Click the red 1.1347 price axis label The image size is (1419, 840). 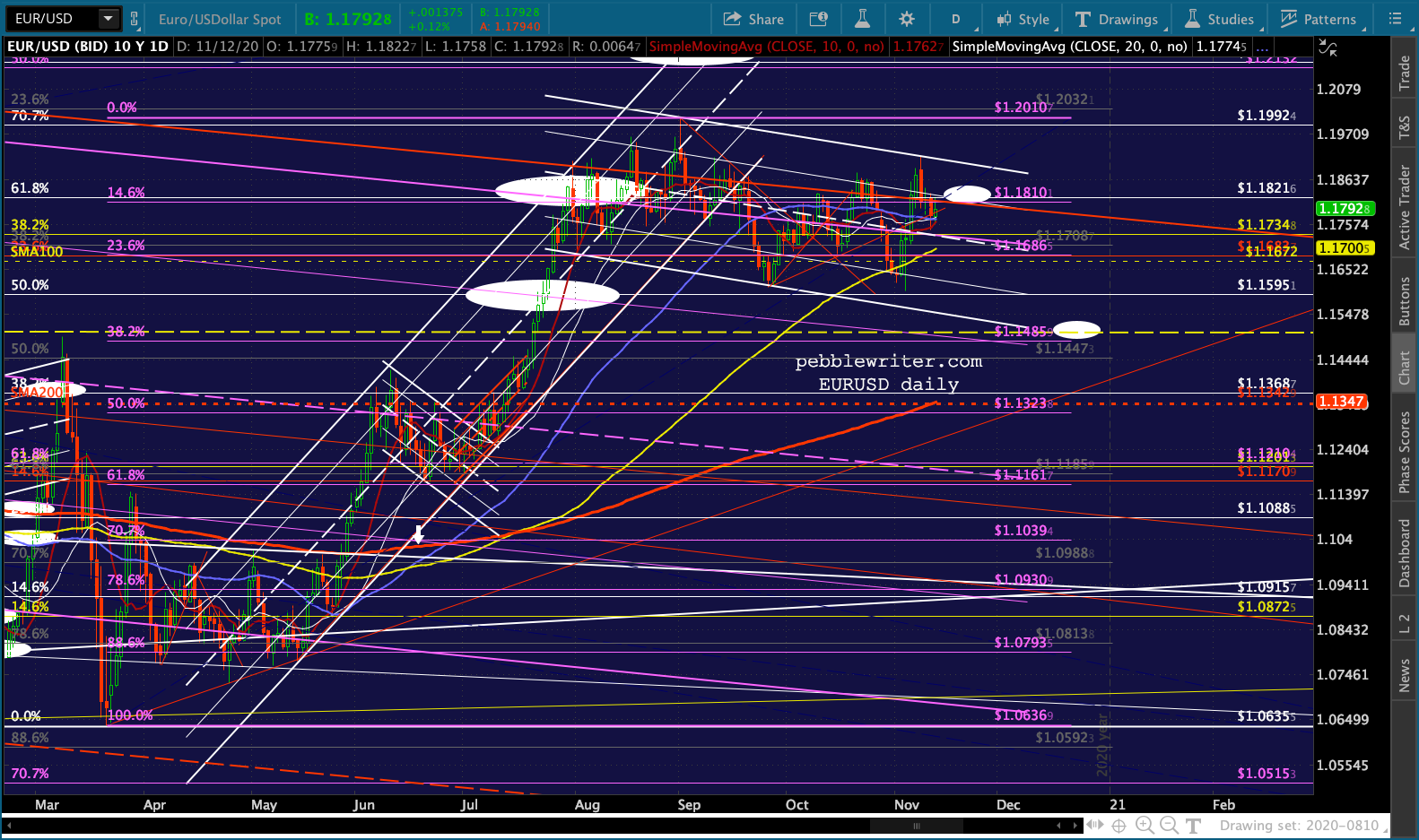(x=1342, y=402)
